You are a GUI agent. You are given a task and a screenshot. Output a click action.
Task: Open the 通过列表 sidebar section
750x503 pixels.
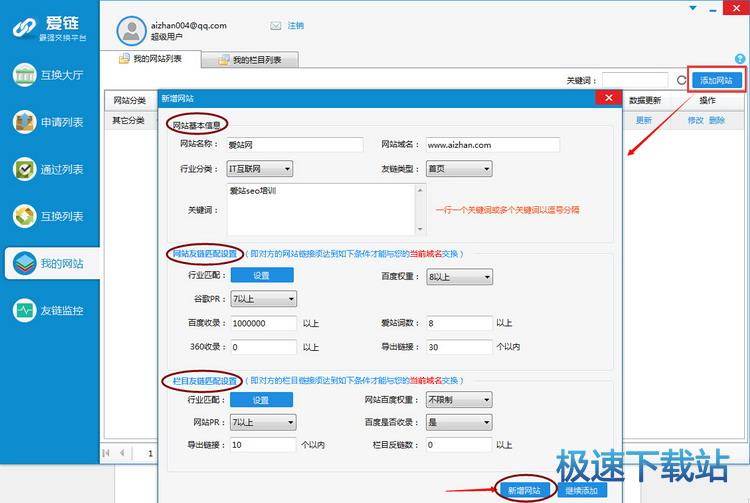pyautogui.click(x=48, y=169)
